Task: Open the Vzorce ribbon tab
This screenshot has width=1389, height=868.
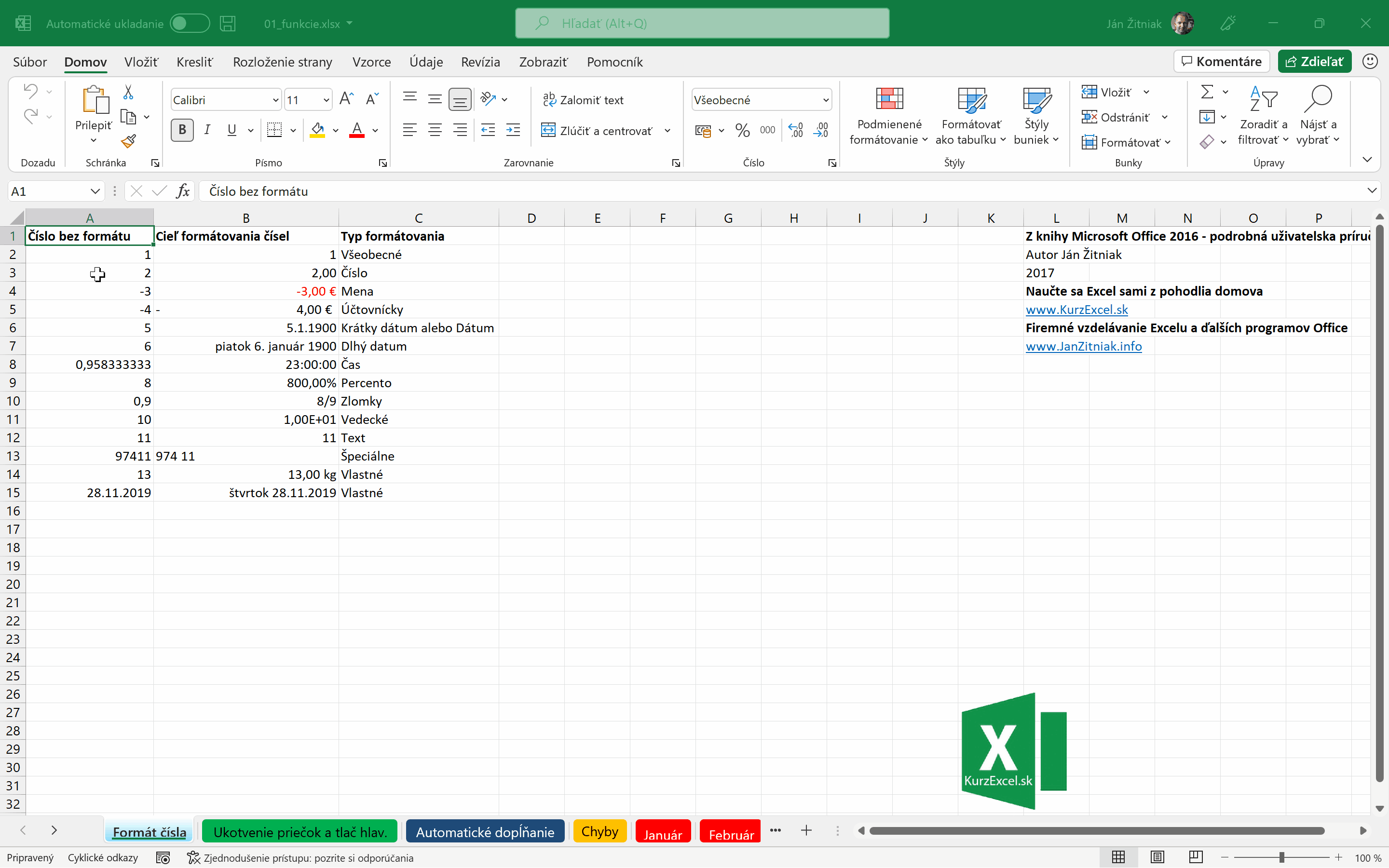Action: click(371, 62)
